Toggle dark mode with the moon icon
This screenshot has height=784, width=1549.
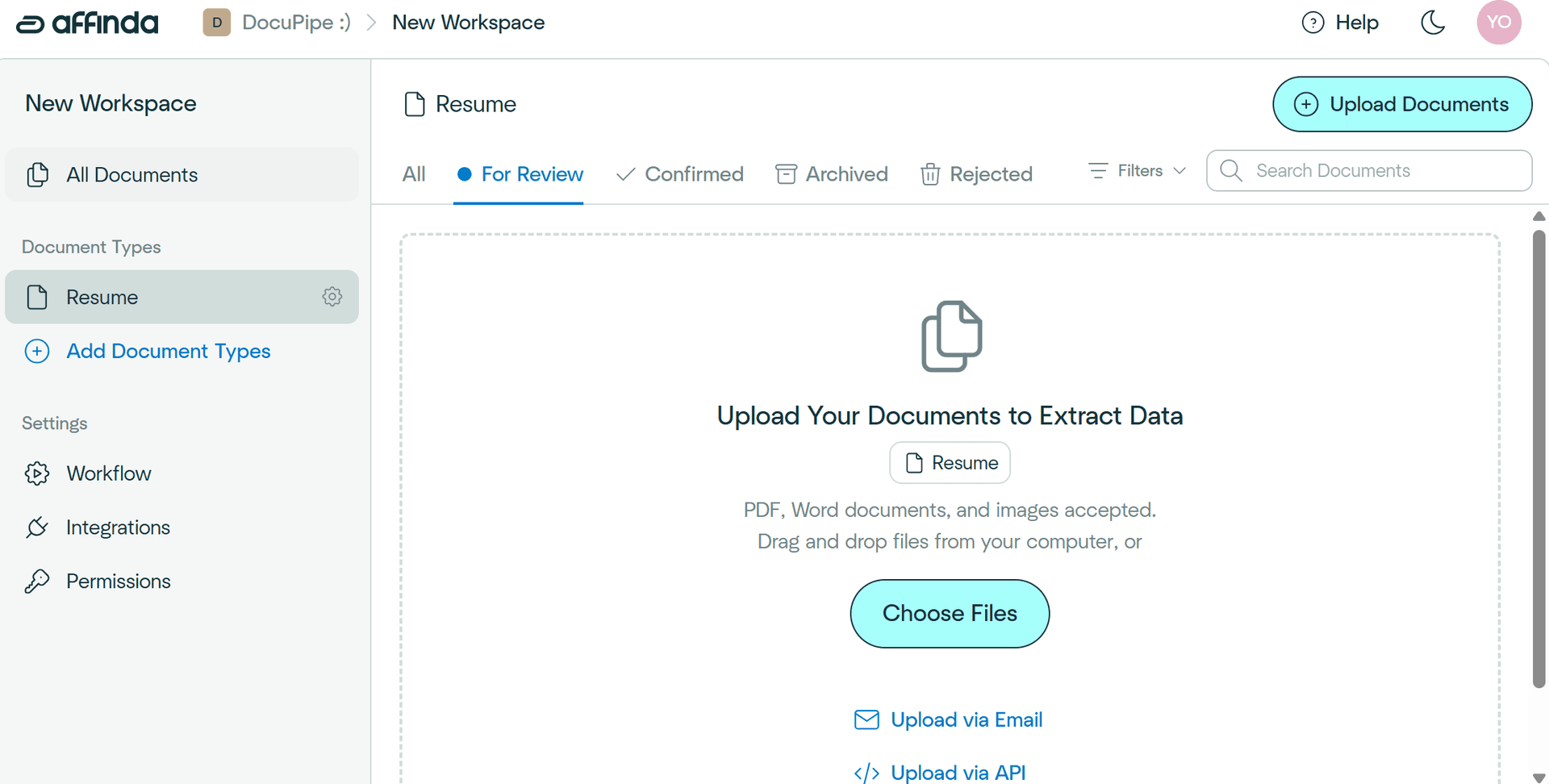click(1433, 23)
